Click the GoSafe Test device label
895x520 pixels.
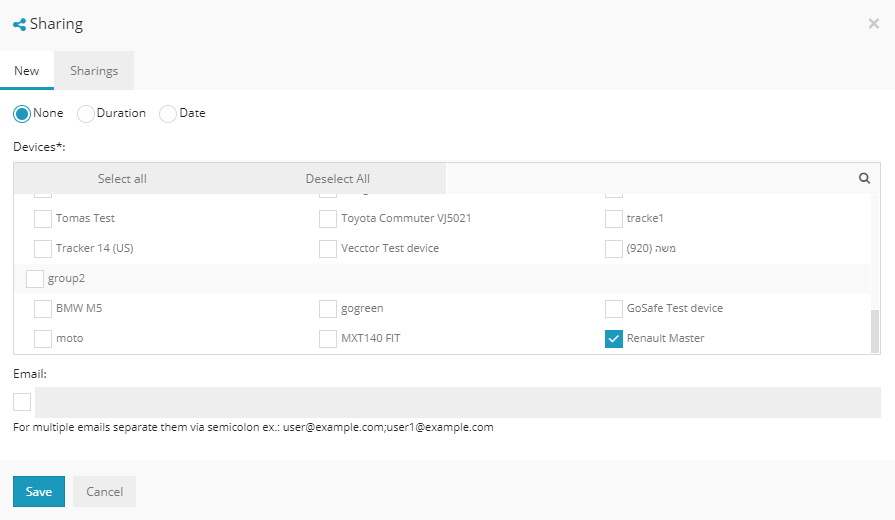pos(675,308)
